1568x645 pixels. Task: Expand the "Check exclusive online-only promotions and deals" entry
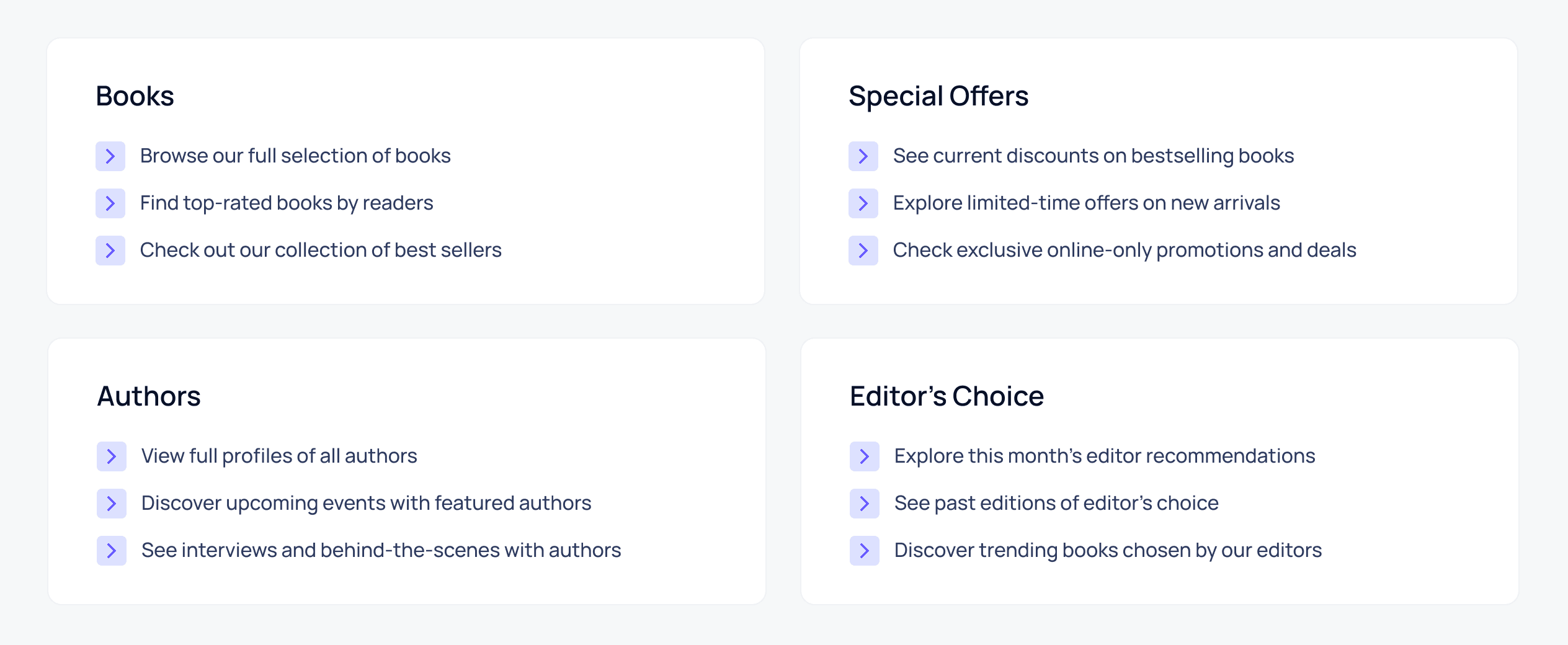click(x=1125, y=251)
